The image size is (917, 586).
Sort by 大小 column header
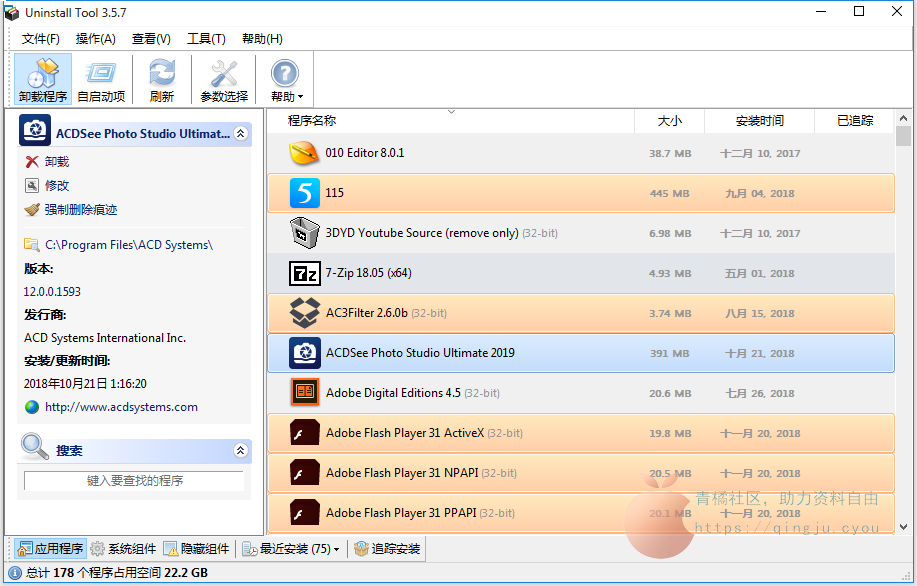point(670,121)
